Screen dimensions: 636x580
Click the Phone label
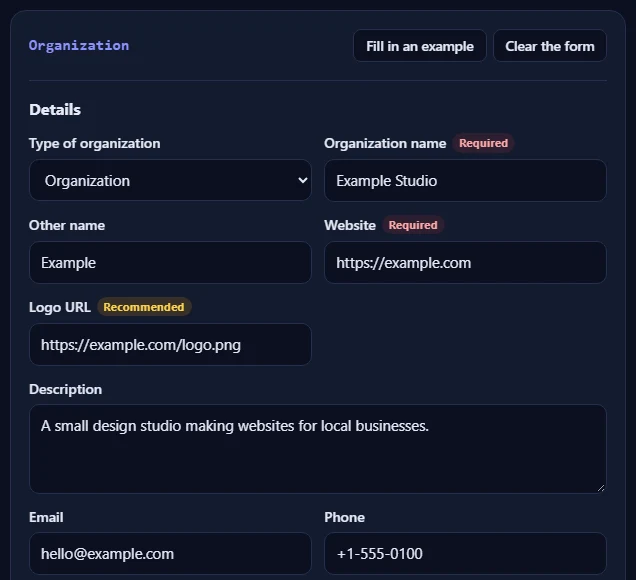(x=344, y=517)
